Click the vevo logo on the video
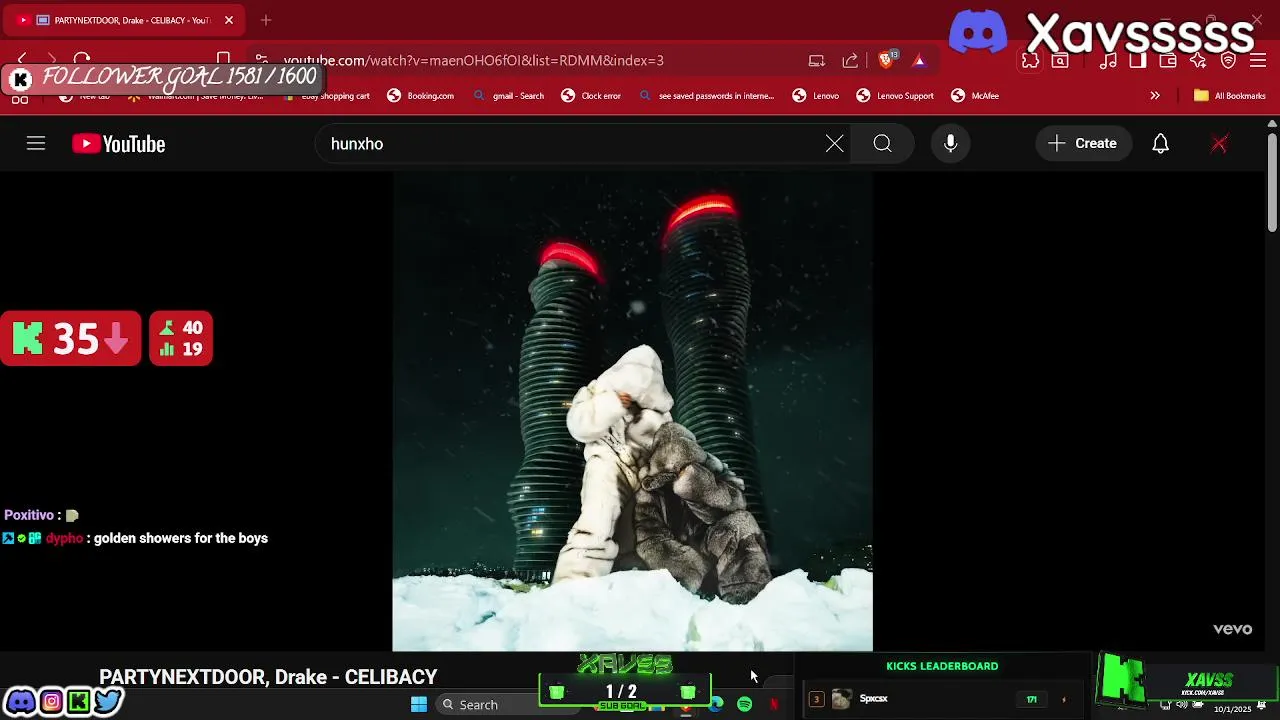 (1232, 629)
